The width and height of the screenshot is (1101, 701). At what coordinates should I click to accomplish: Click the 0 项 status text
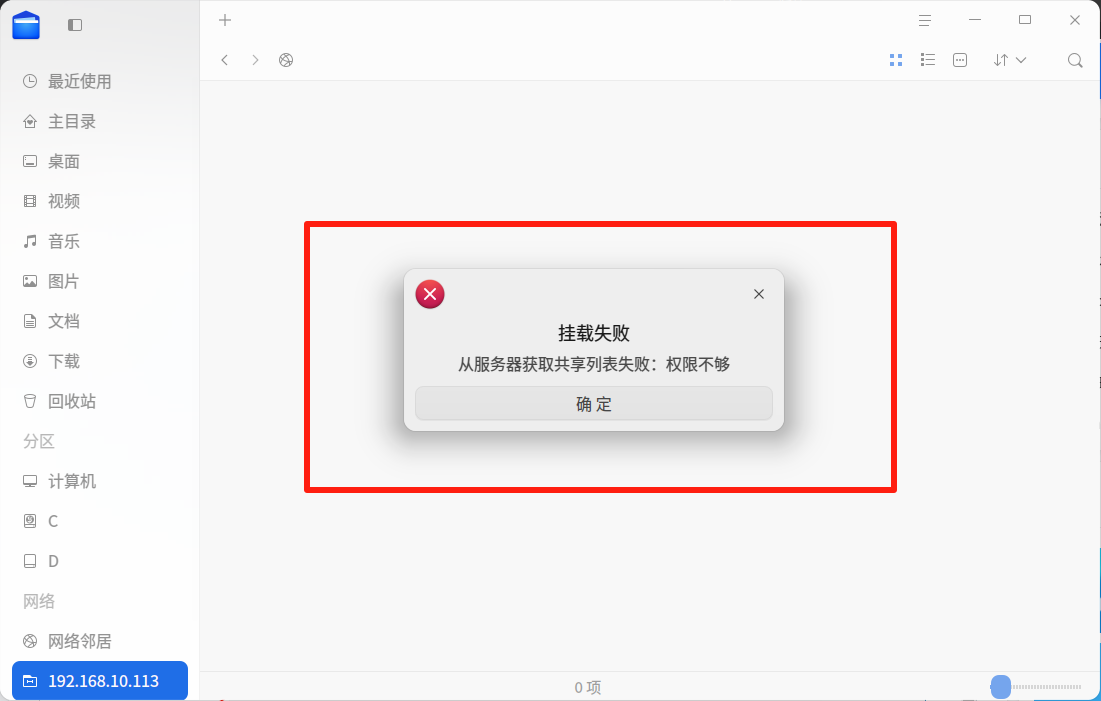click(588, 688)
